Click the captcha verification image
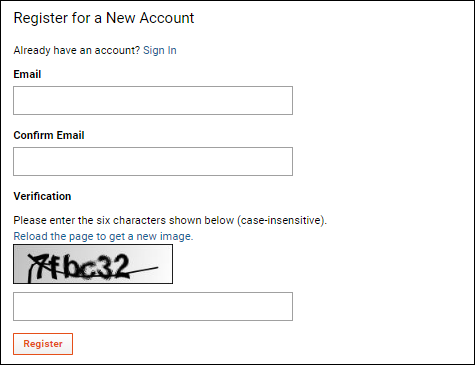Image resolution: width=475 pixels, height=365 pixels. [x=93, y=264]
